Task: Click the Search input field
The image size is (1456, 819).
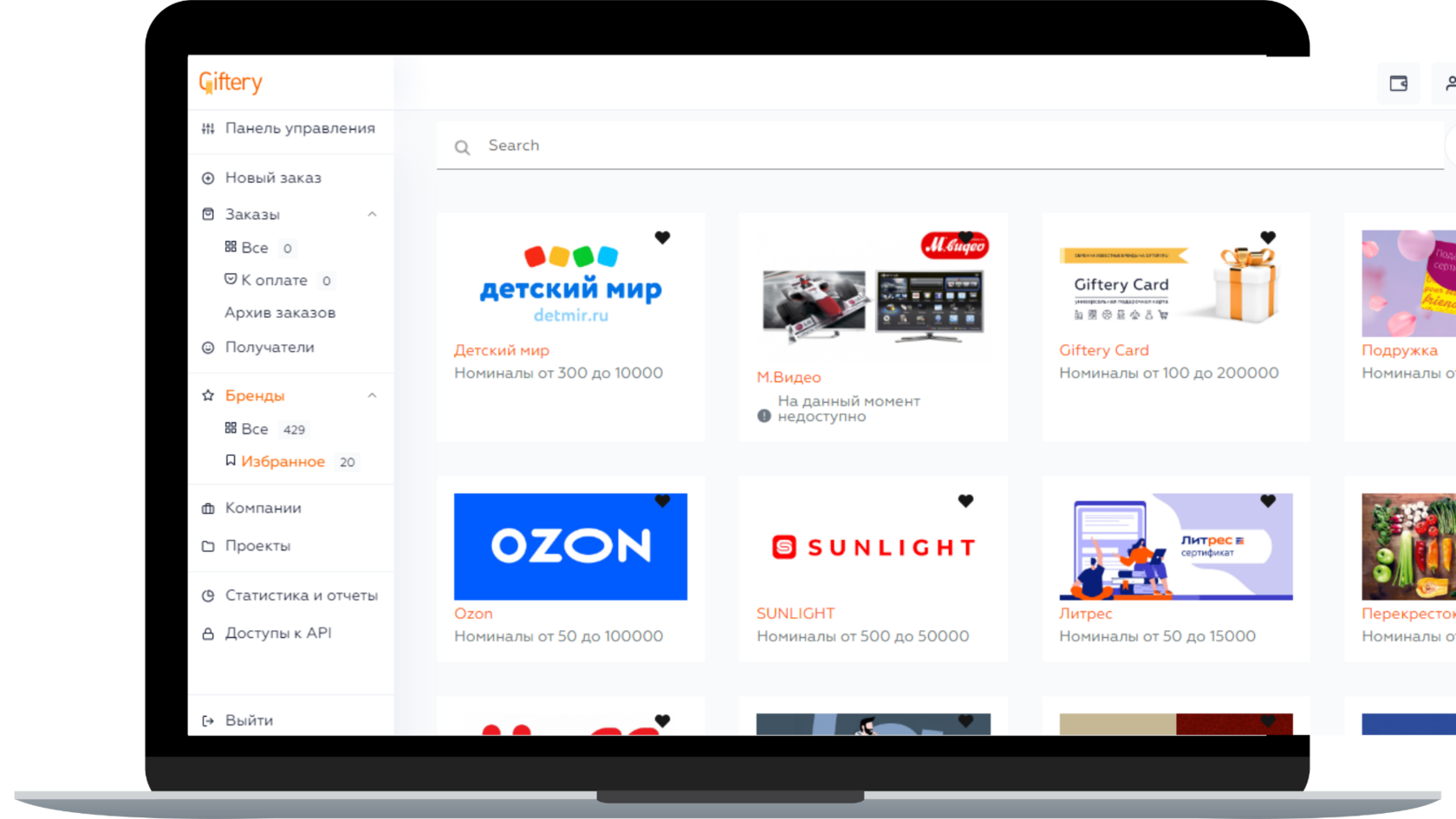Action: (940, 146)
